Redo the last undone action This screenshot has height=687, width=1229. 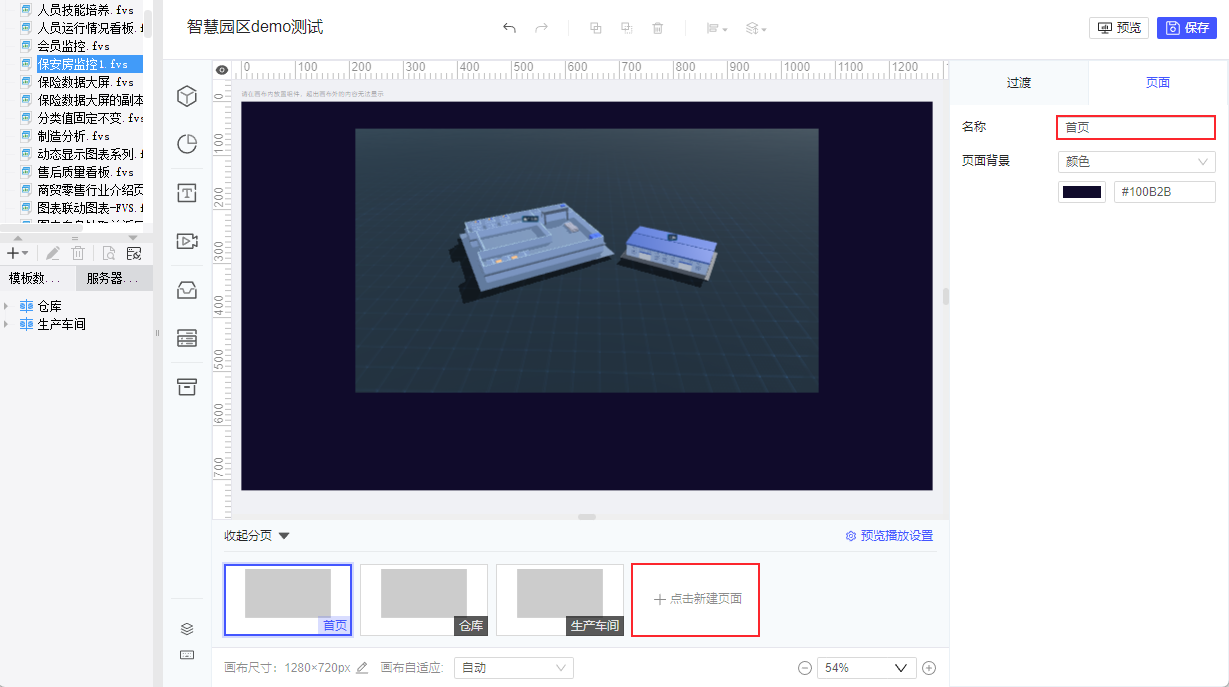(x=541, y=28)
